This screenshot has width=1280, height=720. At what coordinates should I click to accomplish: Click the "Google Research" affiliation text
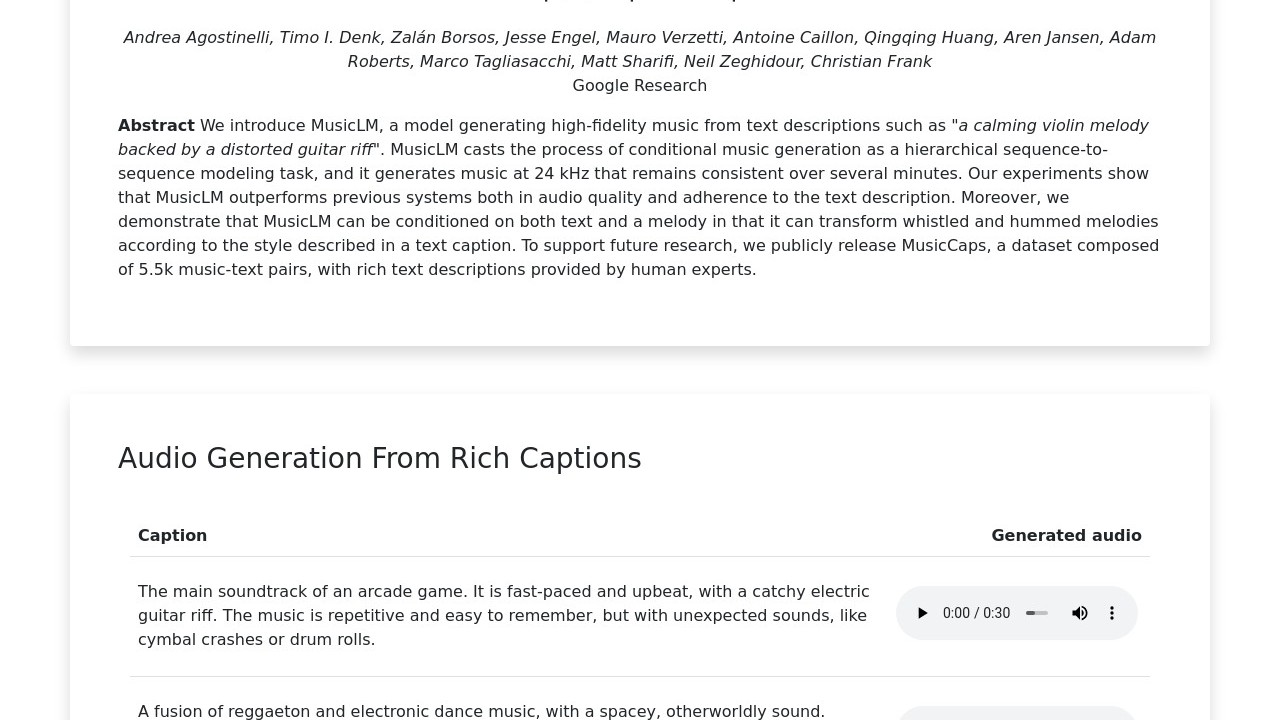(x=639, y=85)
